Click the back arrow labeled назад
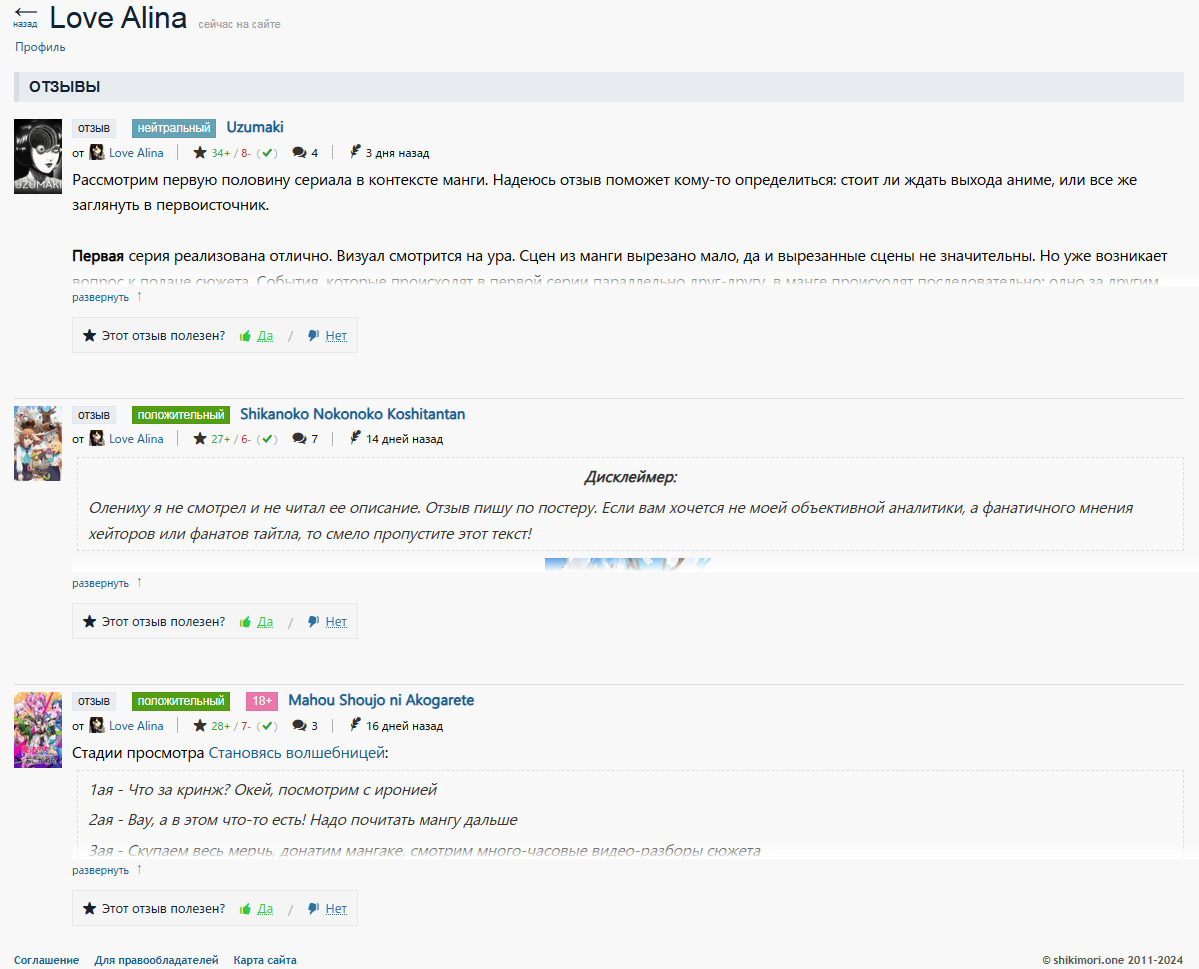This screenshot has height=969, width=1199. point(25,15)
